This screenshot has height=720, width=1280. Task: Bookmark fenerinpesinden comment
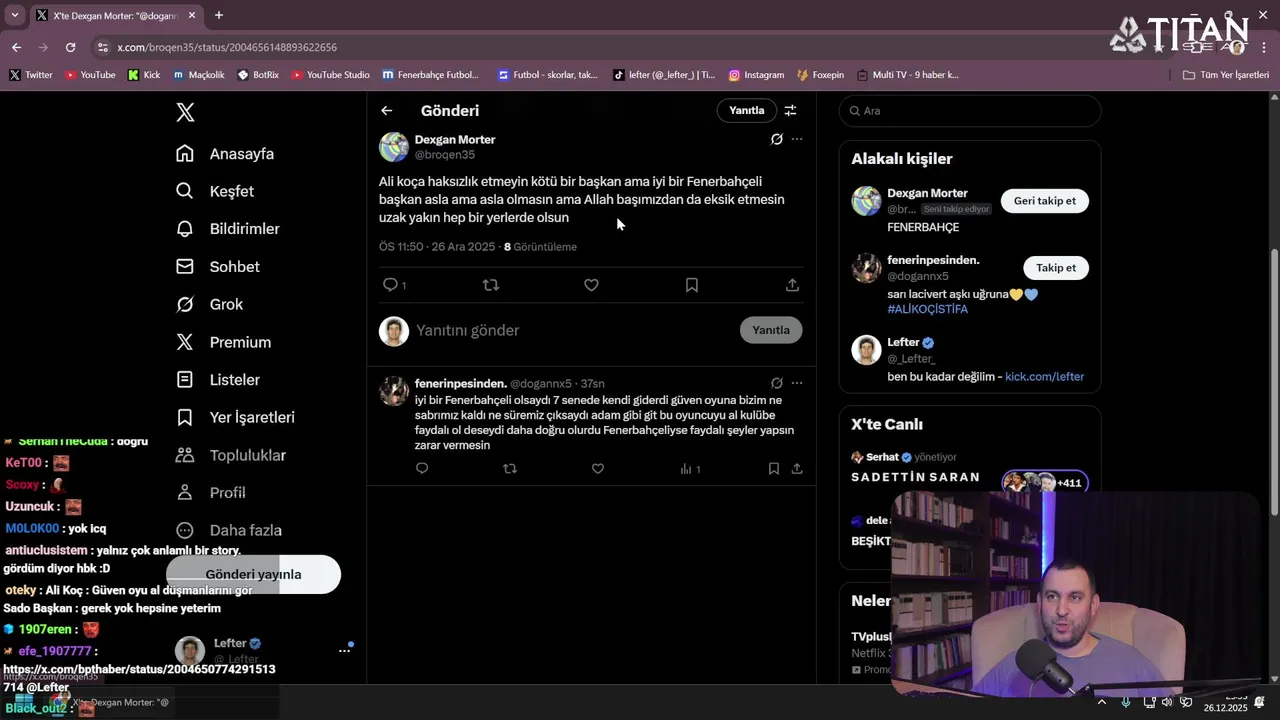pos(774,468)
